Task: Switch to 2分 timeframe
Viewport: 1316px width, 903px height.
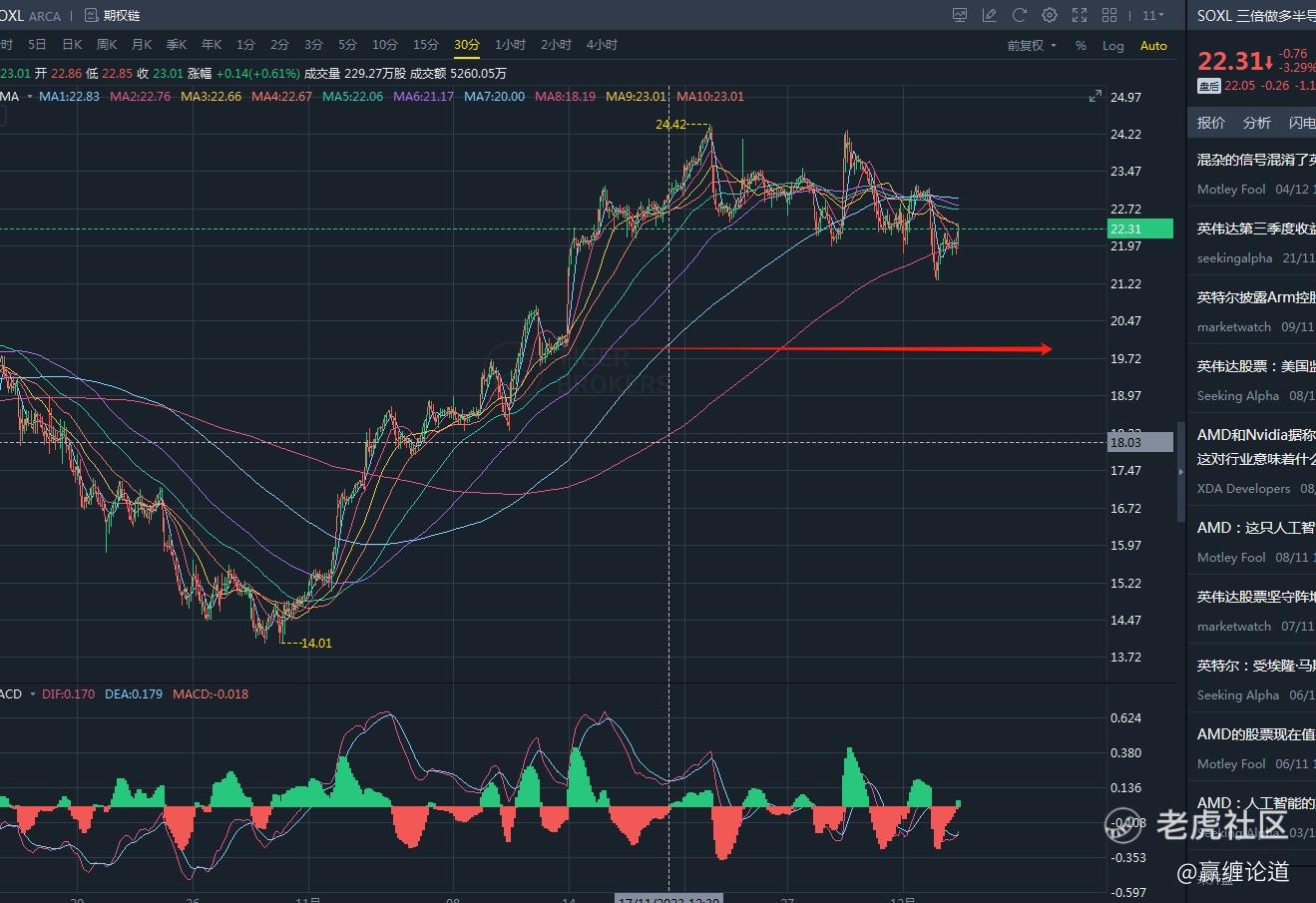Action: 279,45
